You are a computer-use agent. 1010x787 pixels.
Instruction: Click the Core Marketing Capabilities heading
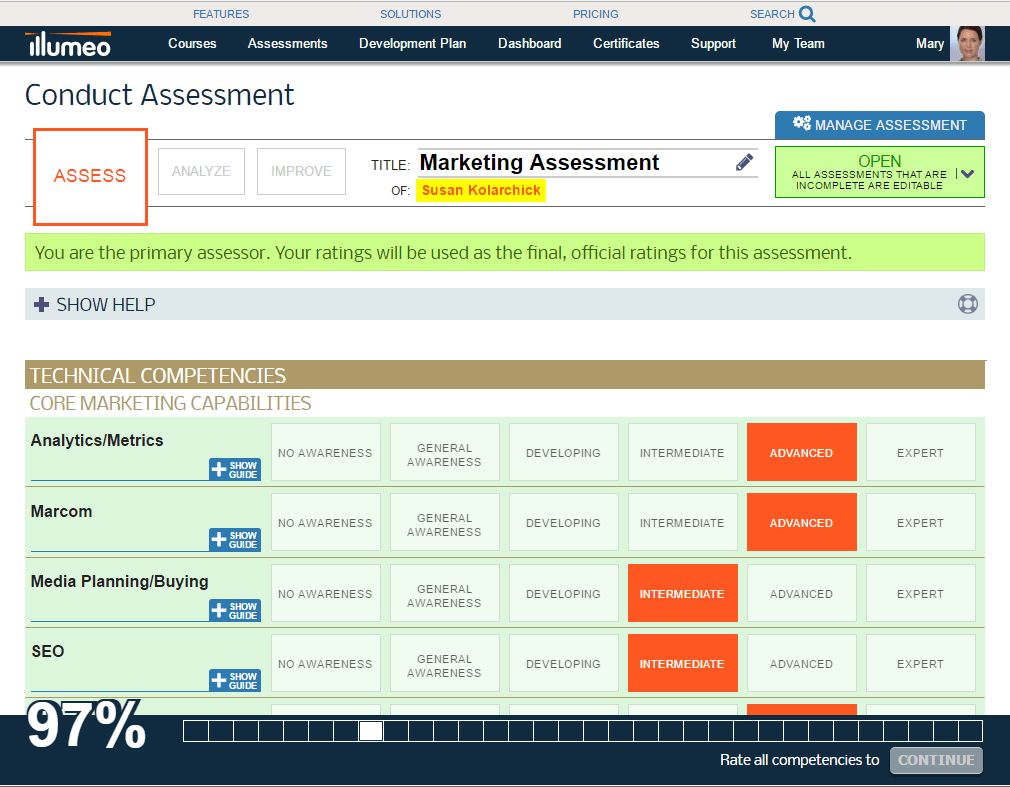(x=171, y=403)
